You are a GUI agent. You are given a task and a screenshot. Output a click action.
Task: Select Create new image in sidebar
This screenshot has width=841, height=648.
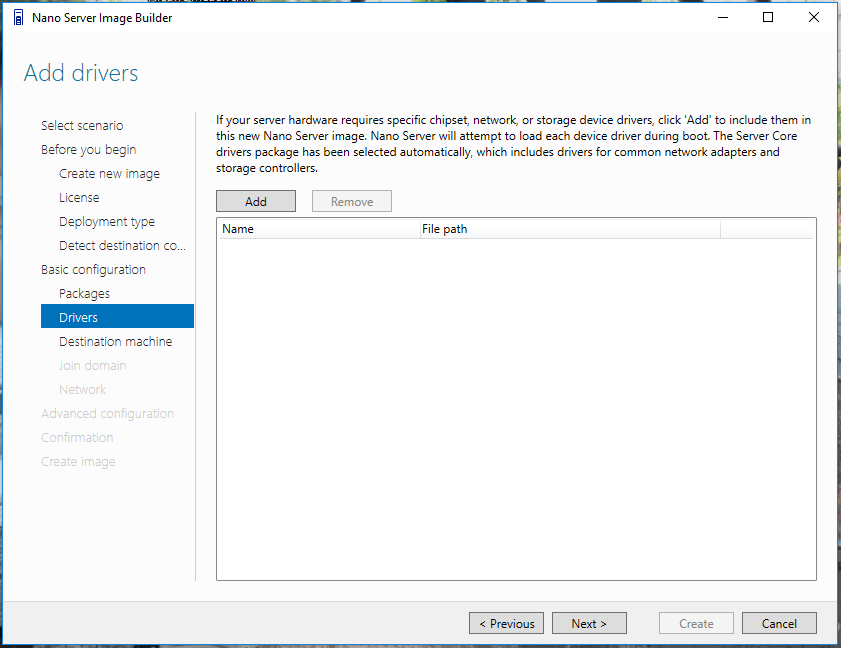109,174
